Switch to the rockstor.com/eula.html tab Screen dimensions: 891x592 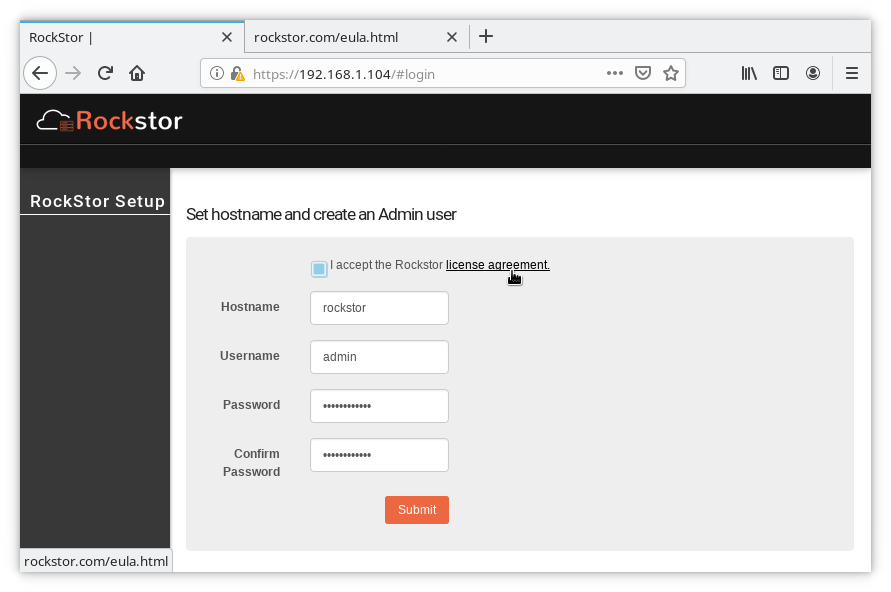(x=357, y=37)
